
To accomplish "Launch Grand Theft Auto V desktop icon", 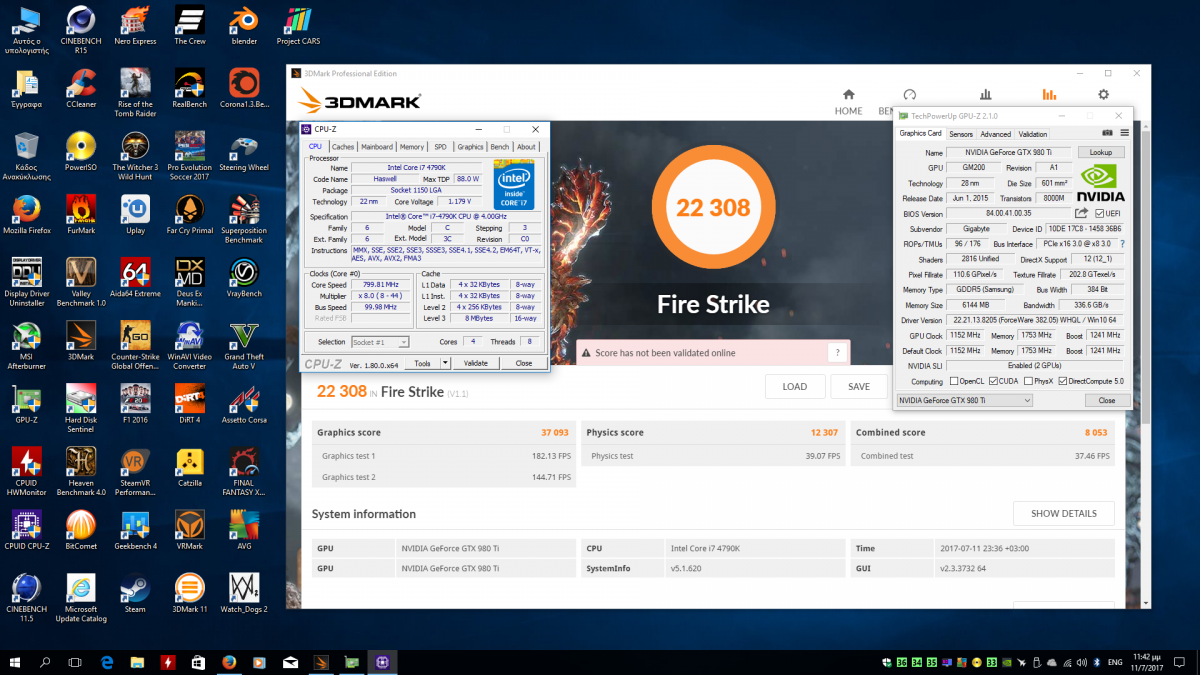I will pyautogui.click(x=244, y=346).
